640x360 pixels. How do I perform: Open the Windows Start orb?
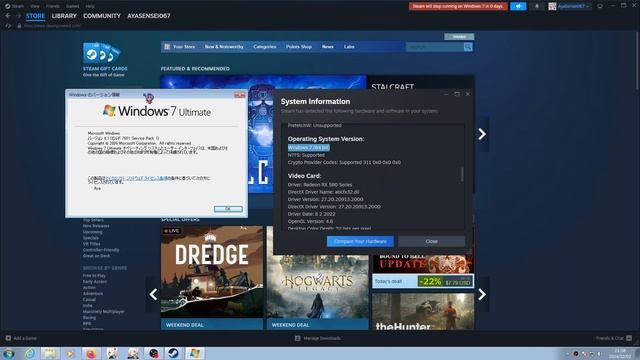[9, 353]
